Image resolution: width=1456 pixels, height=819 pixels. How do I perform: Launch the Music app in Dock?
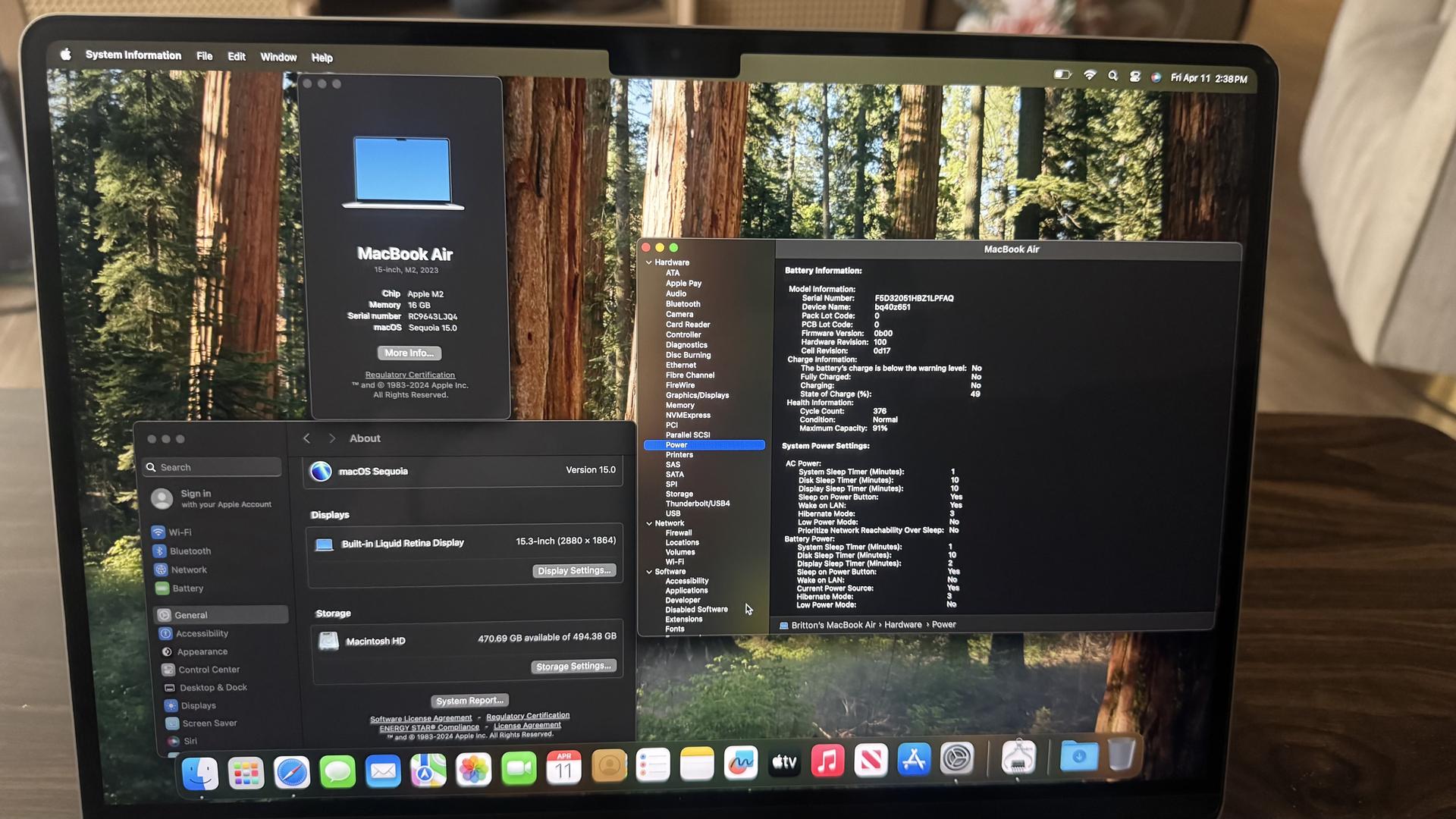827,761
